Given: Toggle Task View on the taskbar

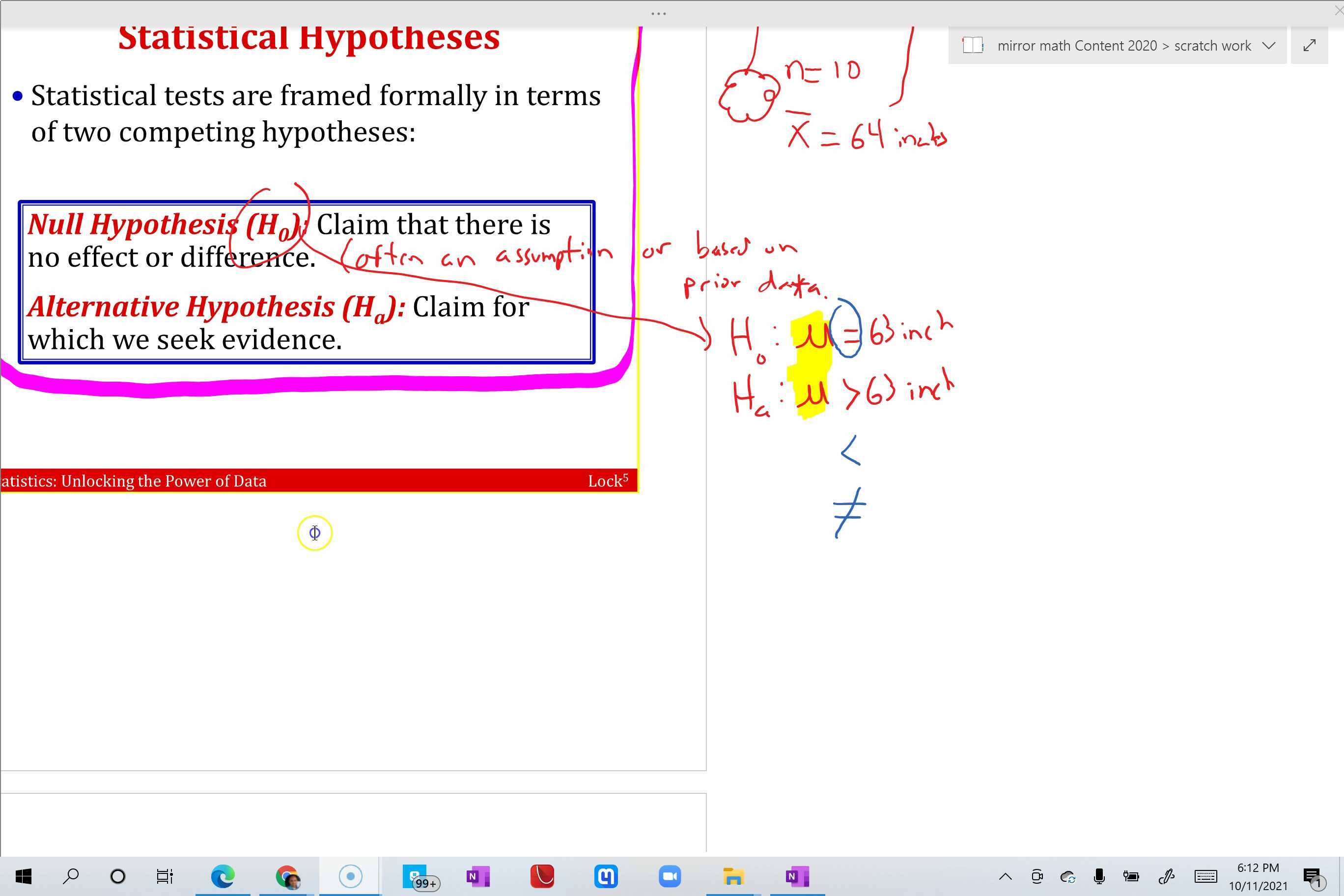Looking at the screenshot, I should pos(165,875).
